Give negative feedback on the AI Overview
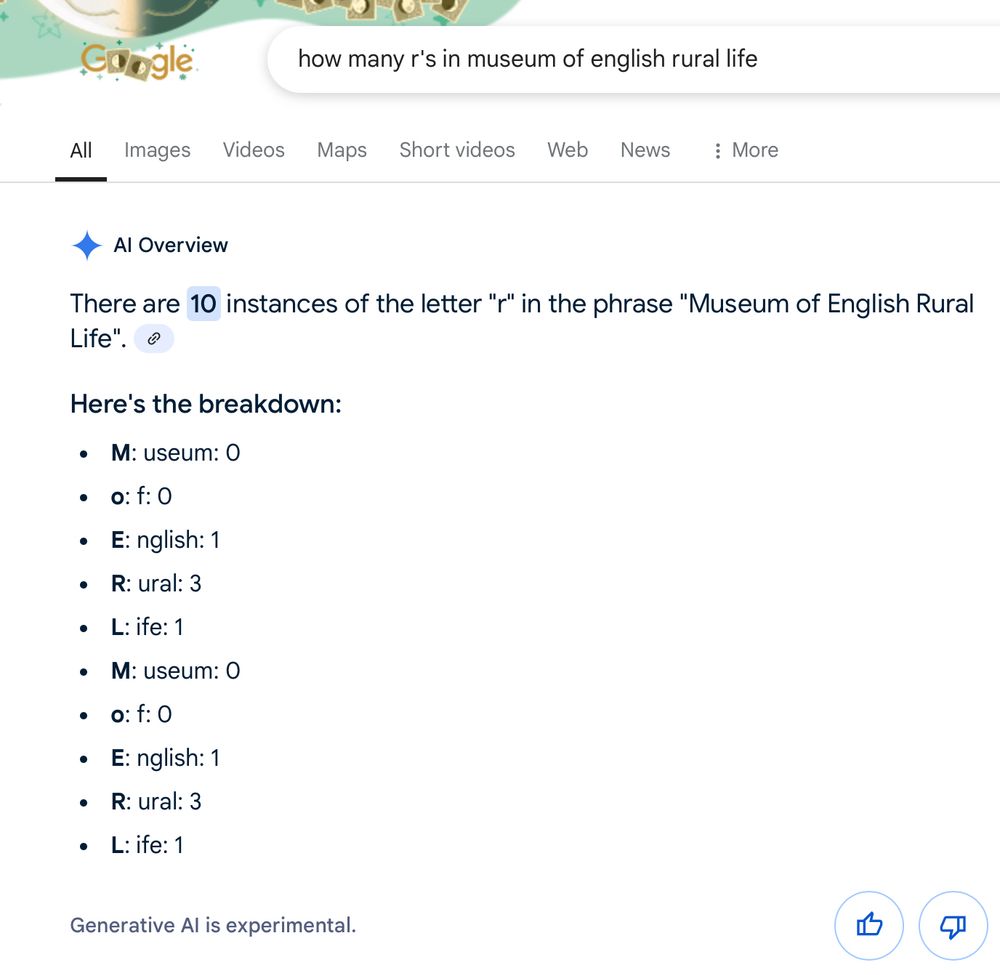Image resolution: width=1000 pixels, height=975 pixels. point(951,926)
